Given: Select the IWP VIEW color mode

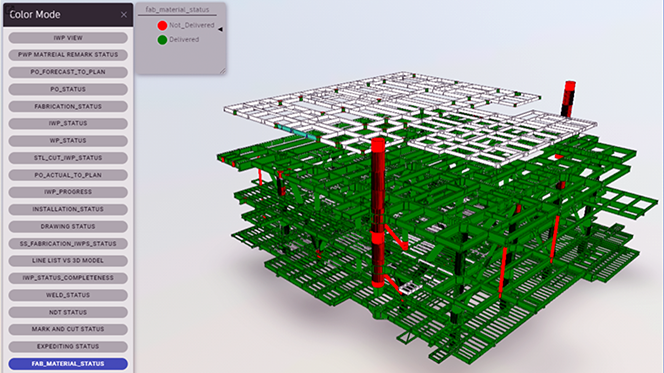Looking at the screenshot, I should click(x=68, y=38).
